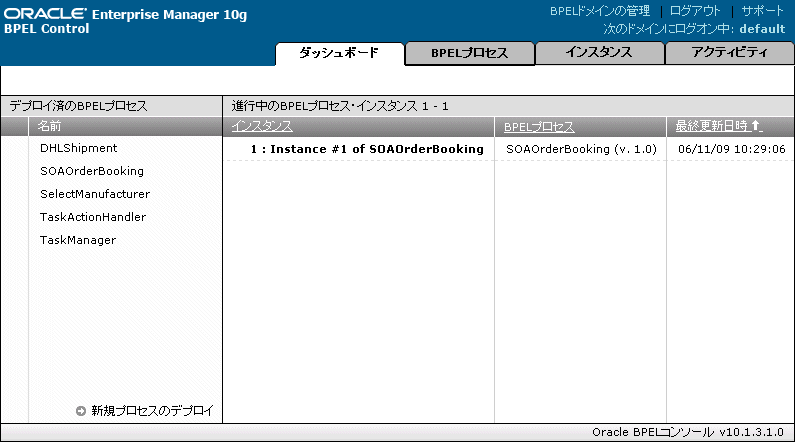This screenshot has width=795, height=442.
Task: Click the timestamp 06/11/09 10:29:06
Action: (732, 149)
